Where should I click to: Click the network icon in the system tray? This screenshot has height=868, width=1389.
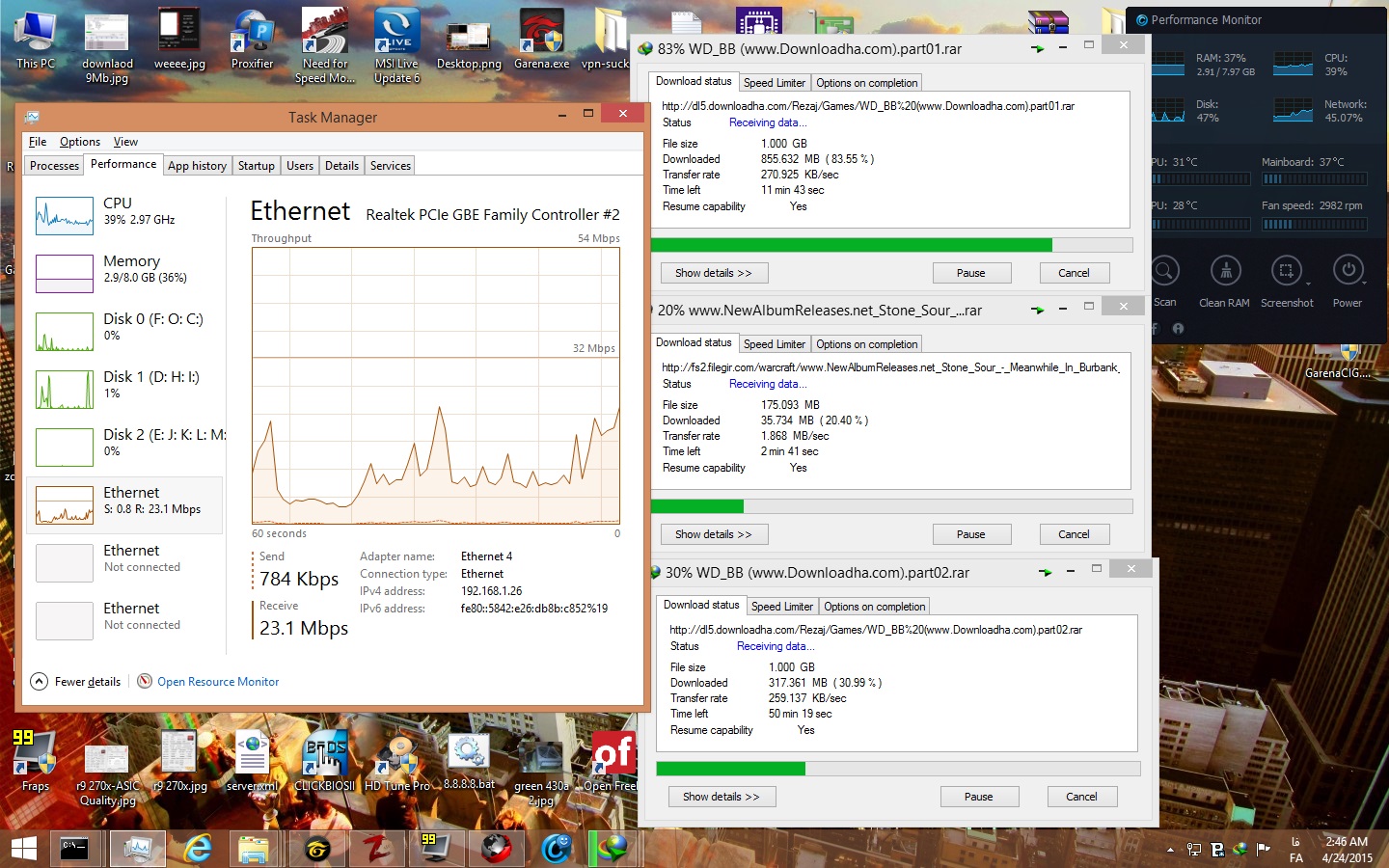point(1194,850)
